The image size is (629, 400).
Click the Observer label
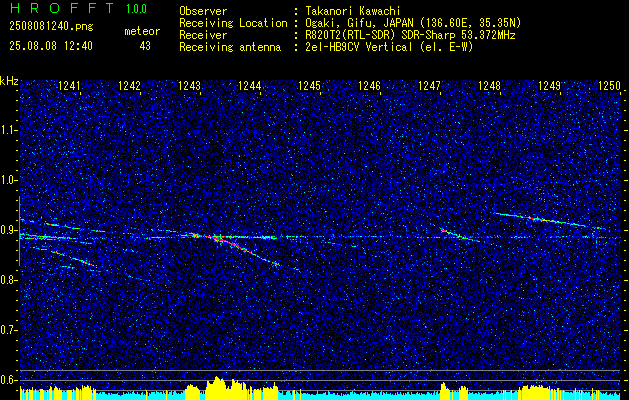coord(203,11)
